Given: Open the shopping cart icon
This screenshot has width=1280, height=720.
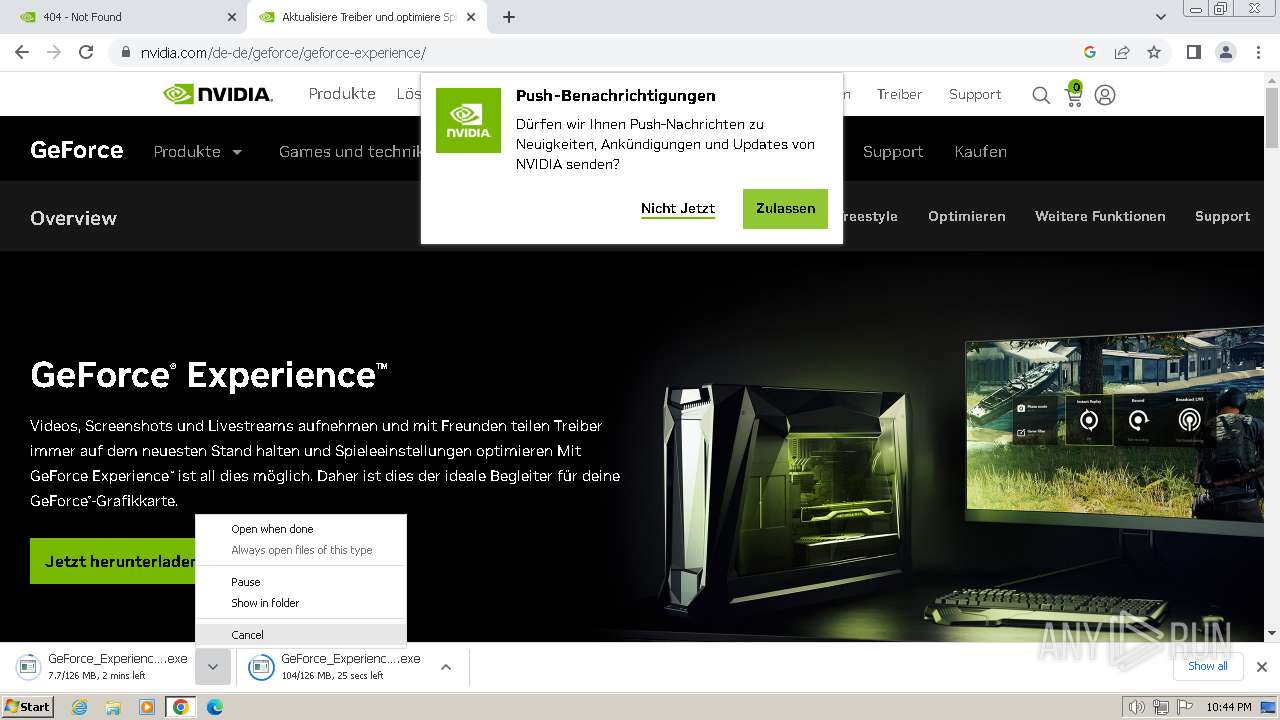Looking at the screenshot, I should coord(1074,94).
